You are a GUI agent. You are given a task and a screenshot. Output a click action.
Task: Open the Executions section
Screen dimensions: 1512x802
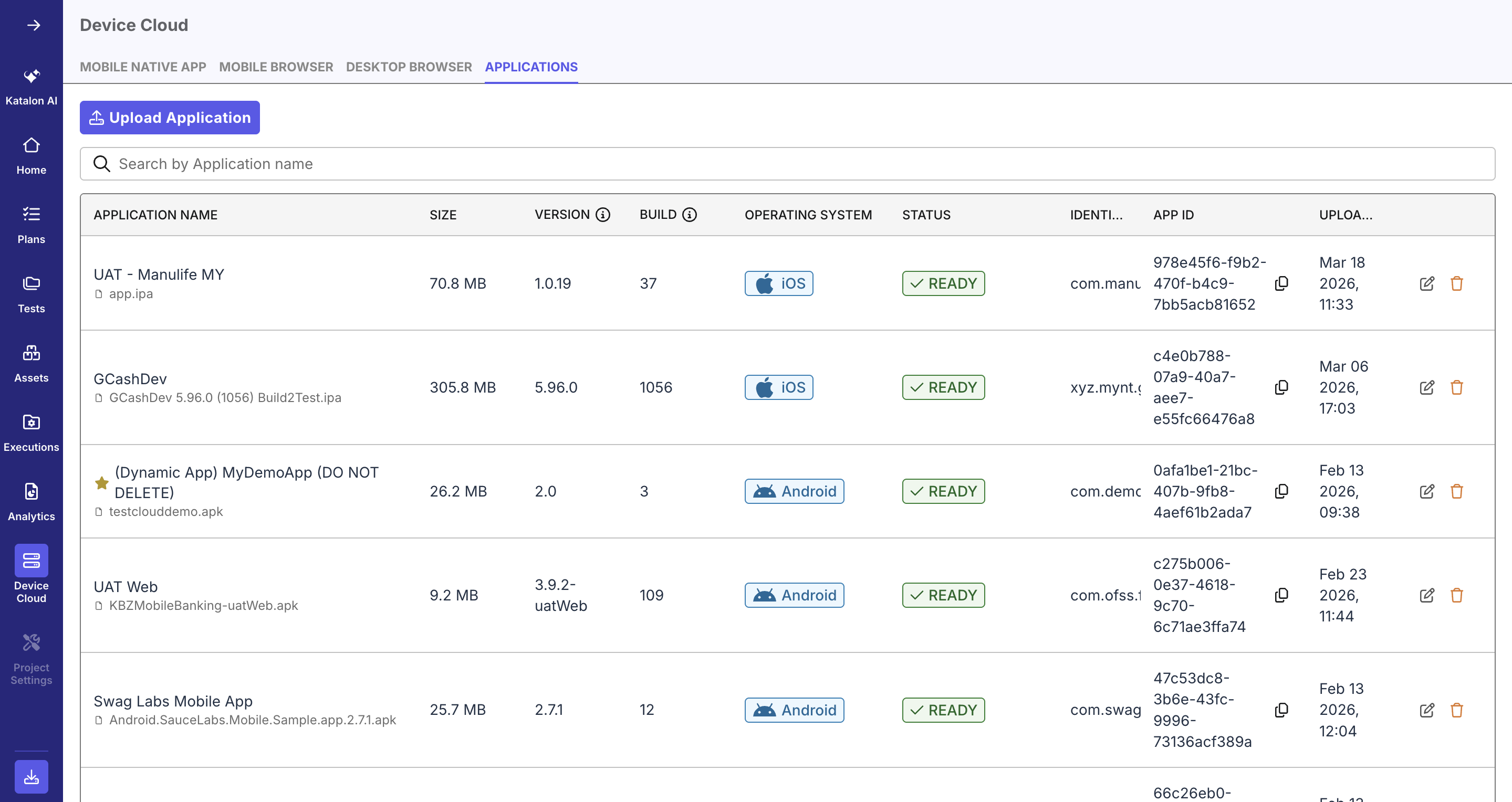tap(31, 432)
